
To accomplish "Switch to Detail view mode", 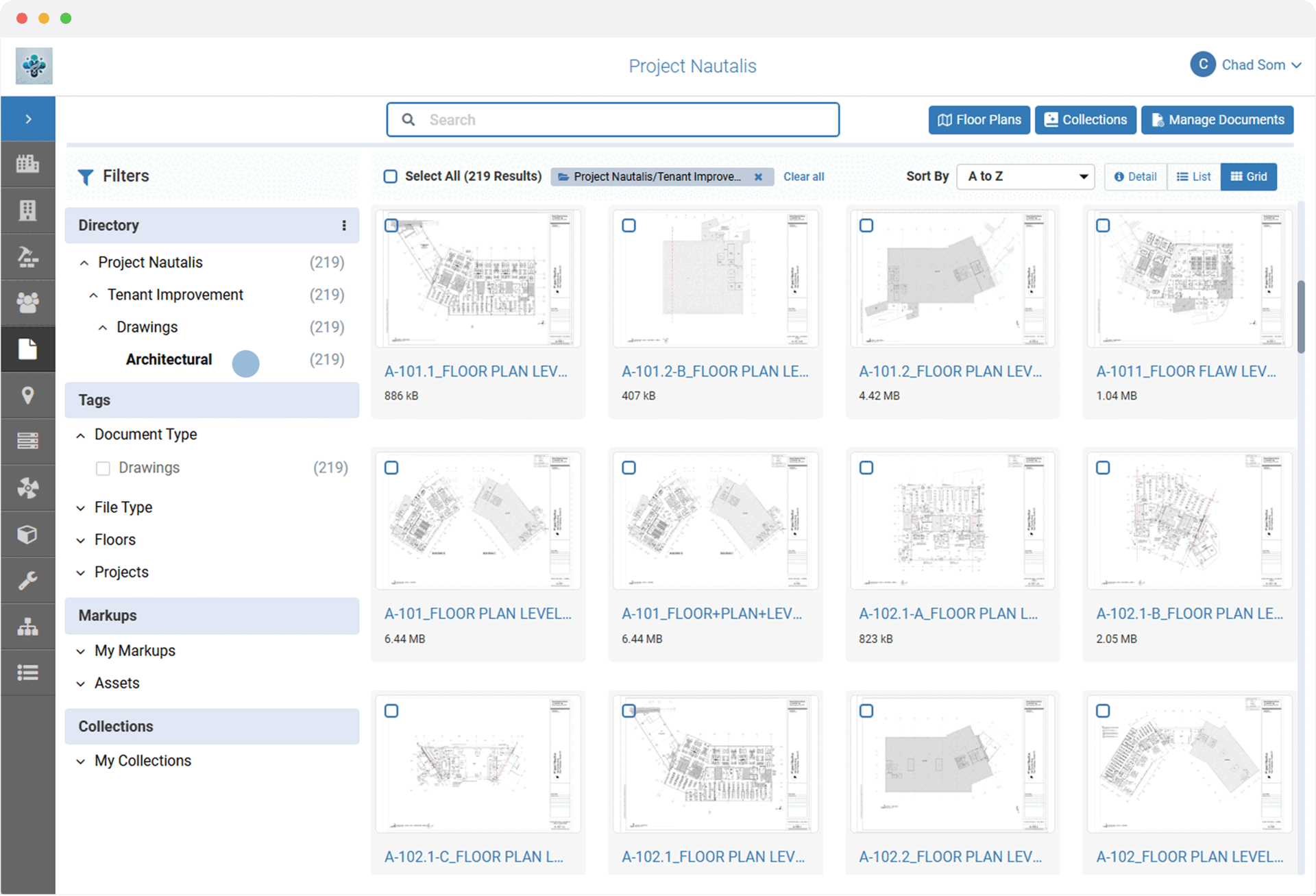I will pyautogui.click(x=1134, y=176).
